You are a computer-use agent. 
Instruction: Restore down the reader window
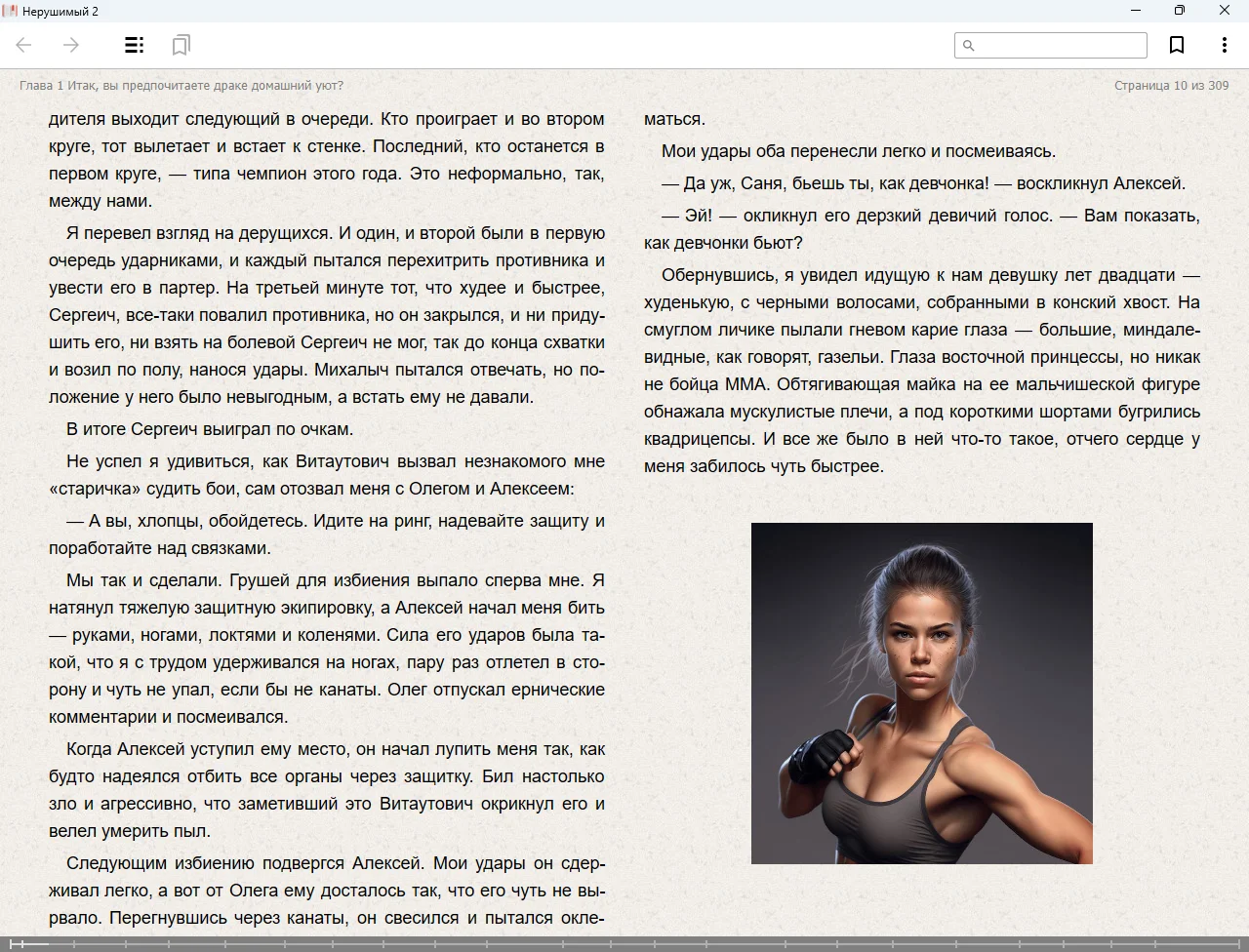click(1180, 11)
